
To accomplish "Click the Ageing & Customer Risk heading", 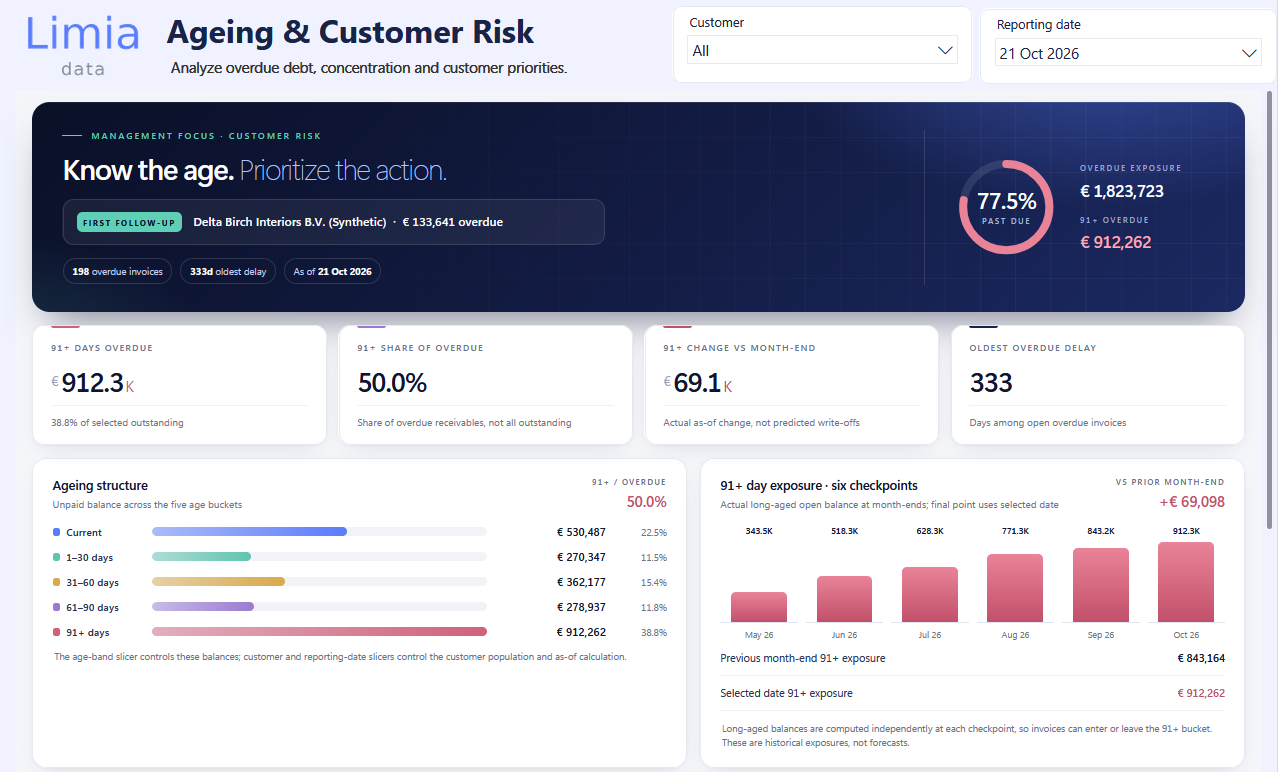I will click(350, 32).
